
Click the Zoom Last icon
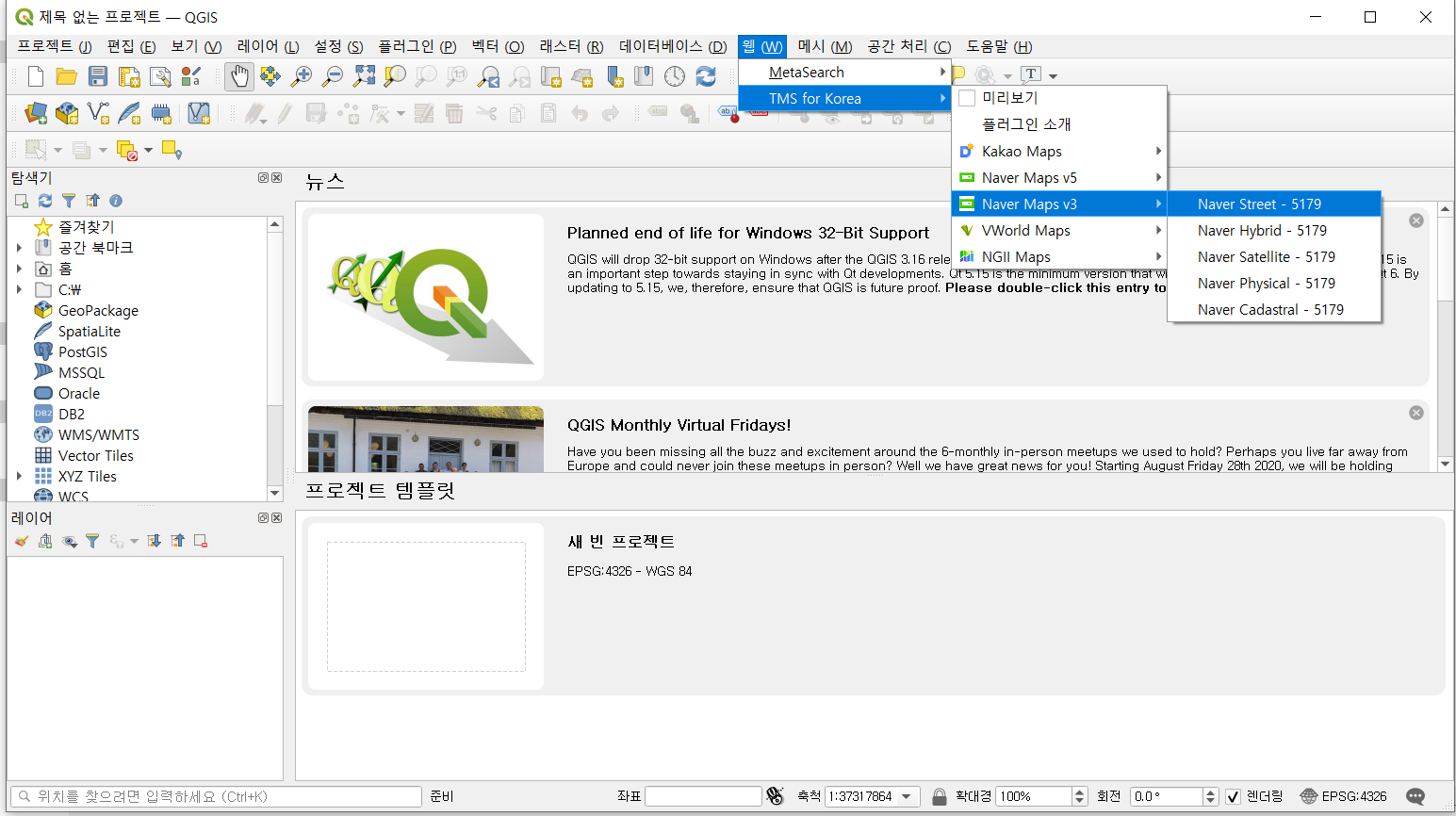(x=488, y=76)
